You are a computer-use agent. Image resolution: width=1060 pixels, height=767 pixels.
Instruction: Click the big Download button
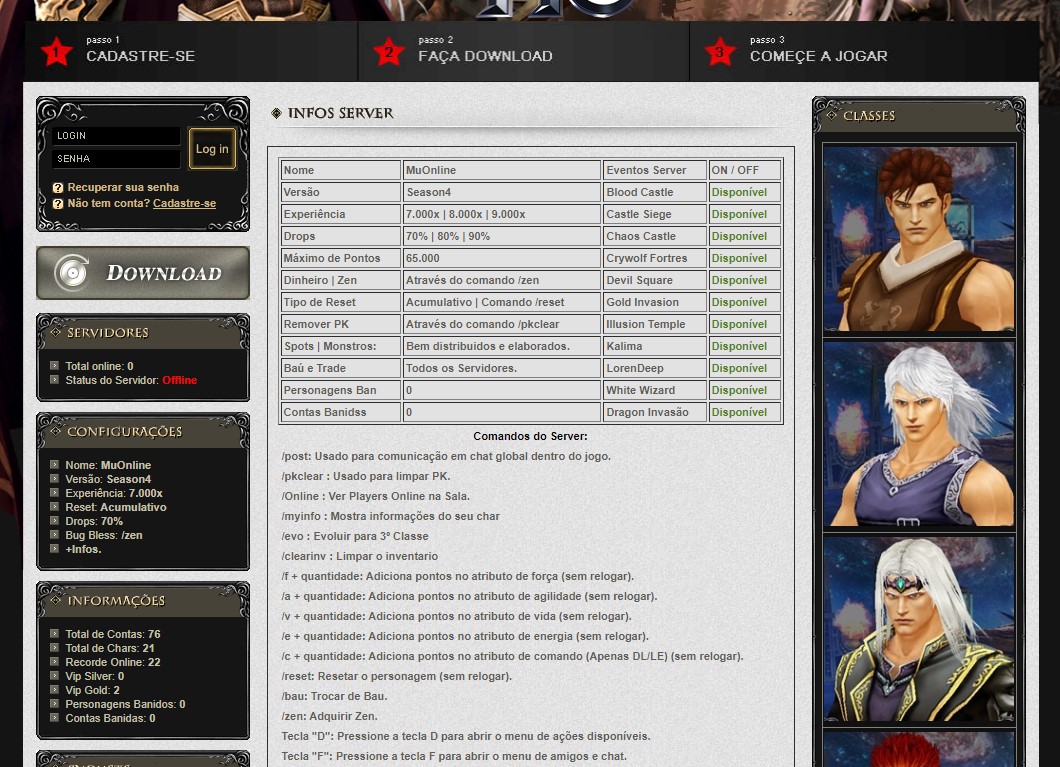[143, 273]
